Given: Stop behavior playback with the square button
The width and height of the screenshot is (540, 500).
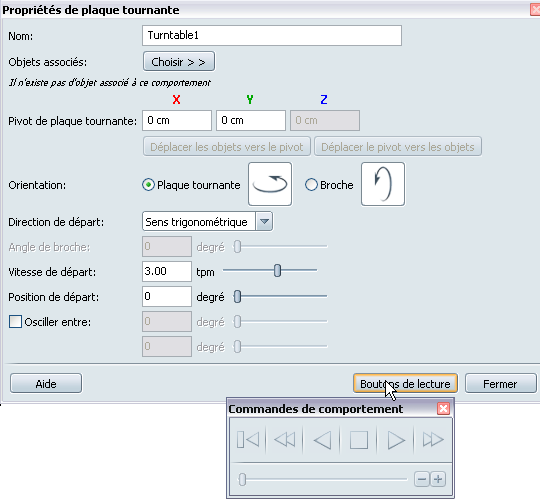Looking at the screenshot, I should point(359,440).
